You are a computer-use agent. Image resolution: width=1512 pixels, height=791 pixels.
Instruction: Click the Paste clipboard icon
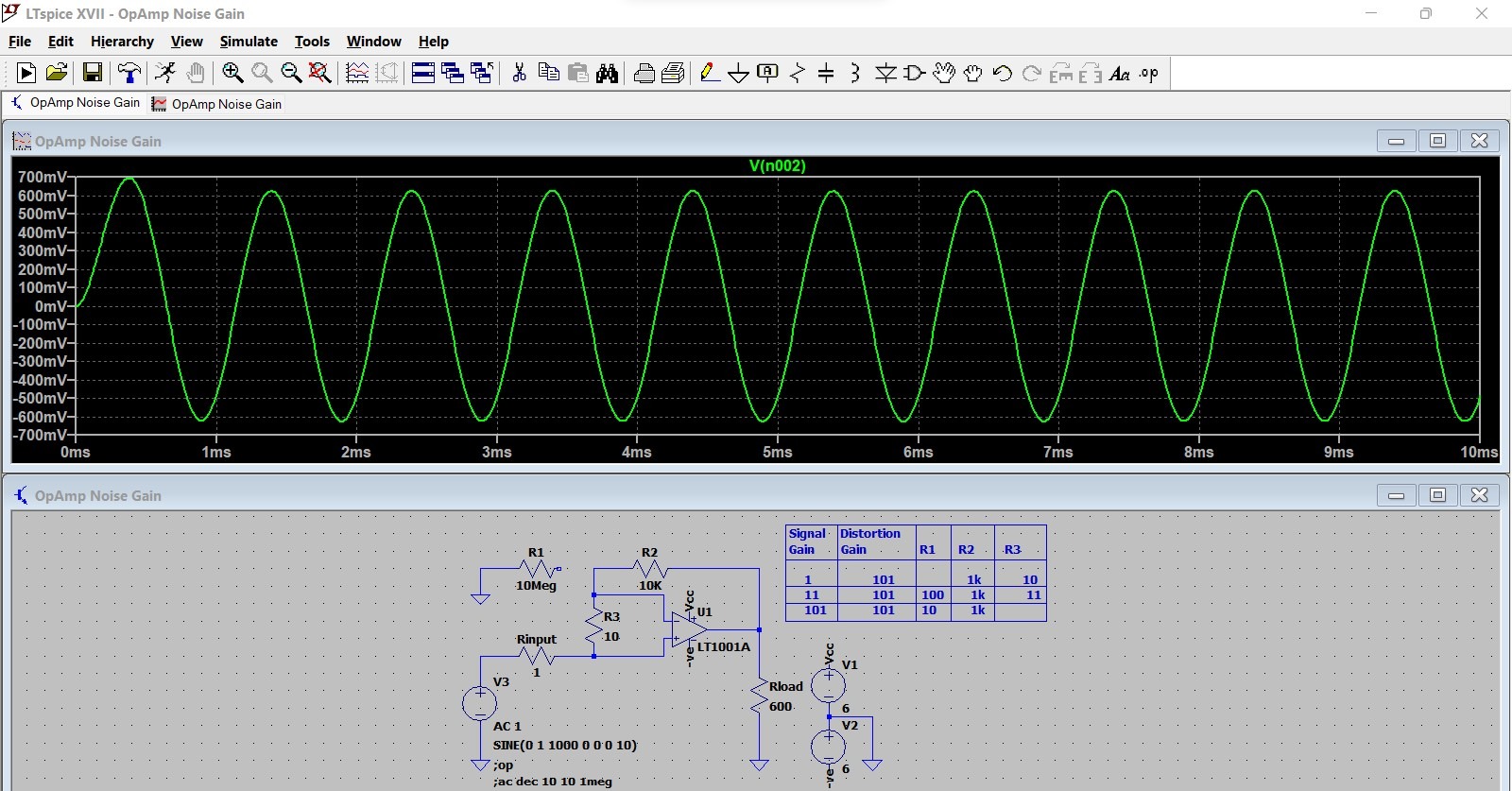point(578,73)
